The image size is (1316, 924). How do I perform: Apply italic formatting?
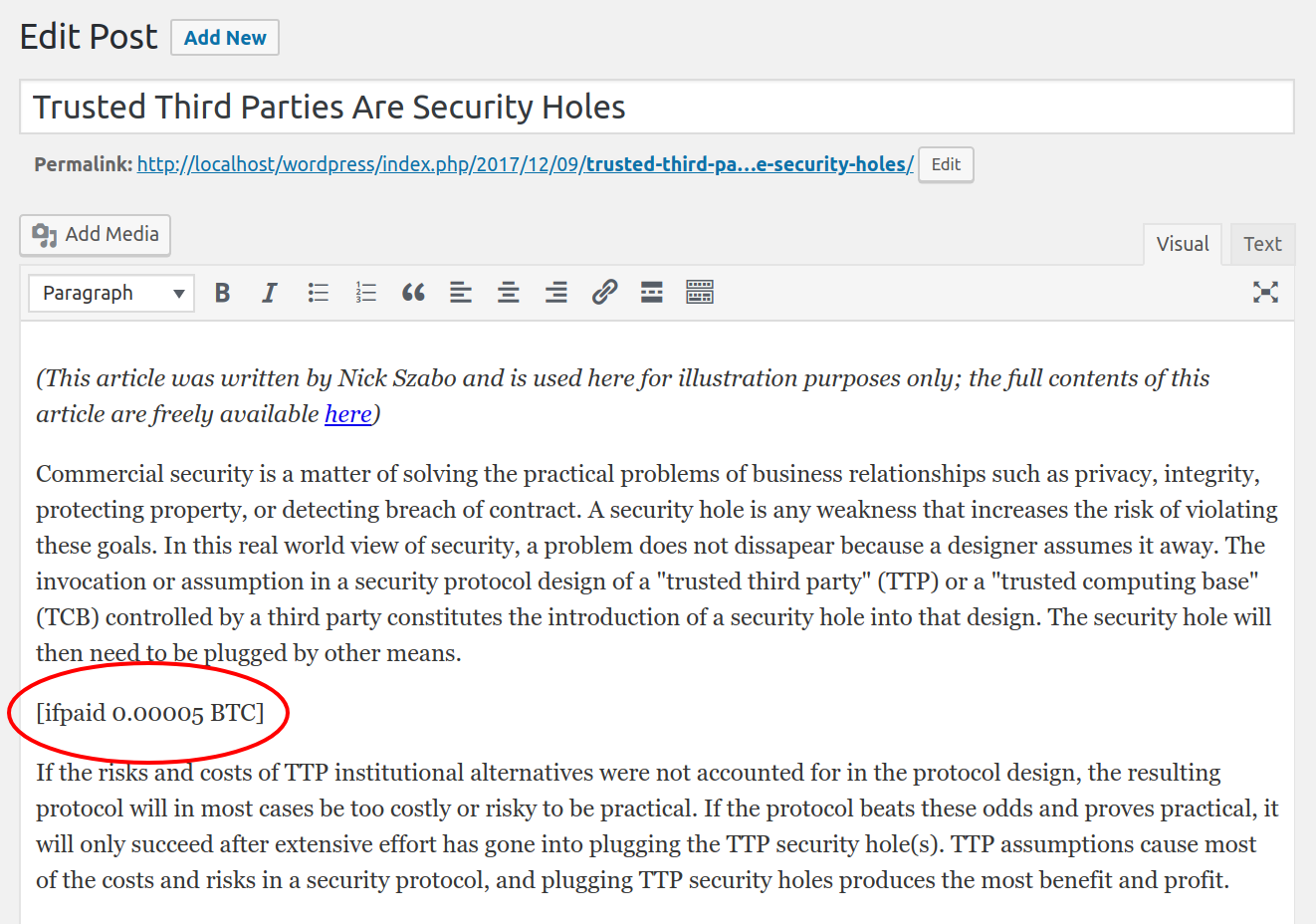[x=269, y=293]
